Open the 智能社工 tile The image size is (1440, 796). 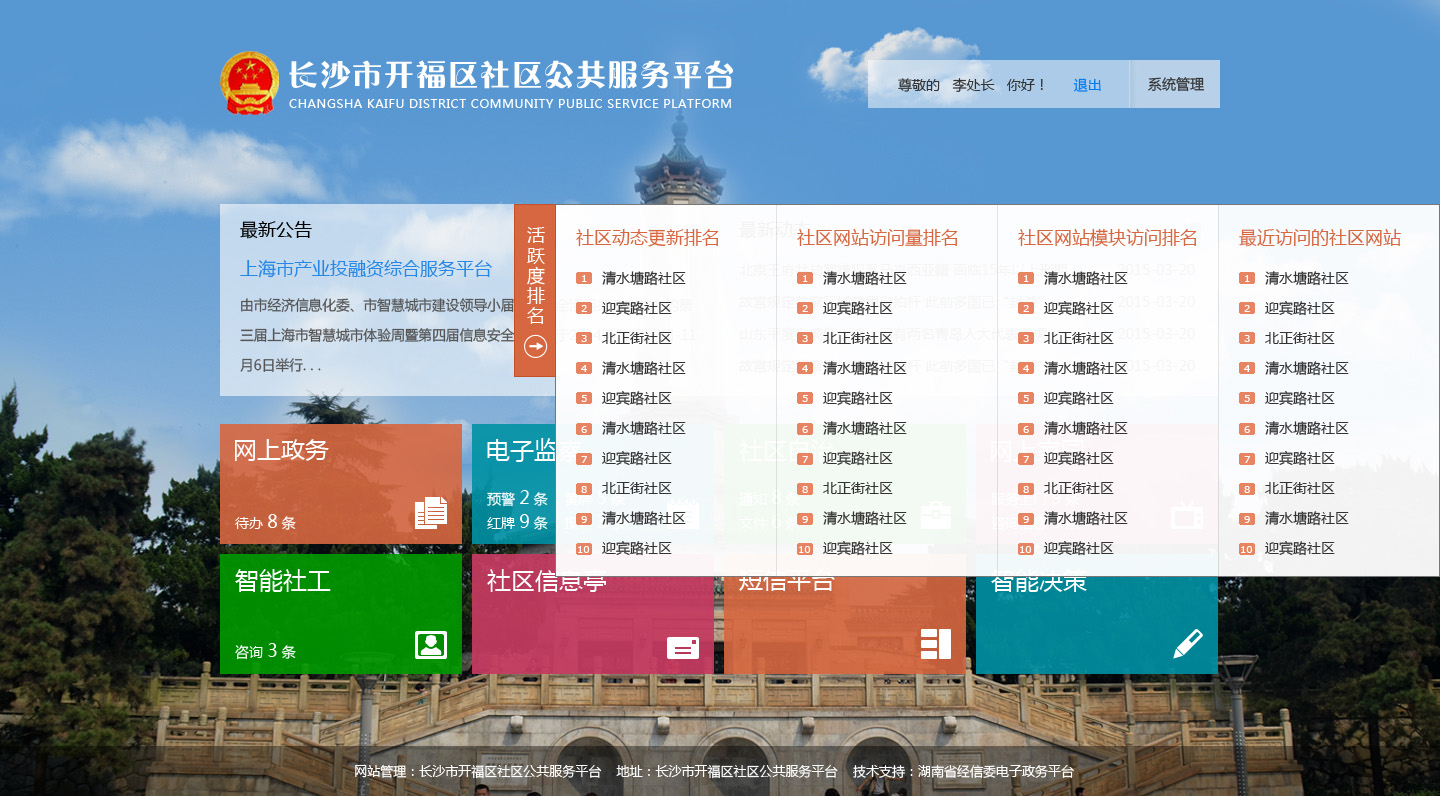pyautogui.click(x=341, y=614)
